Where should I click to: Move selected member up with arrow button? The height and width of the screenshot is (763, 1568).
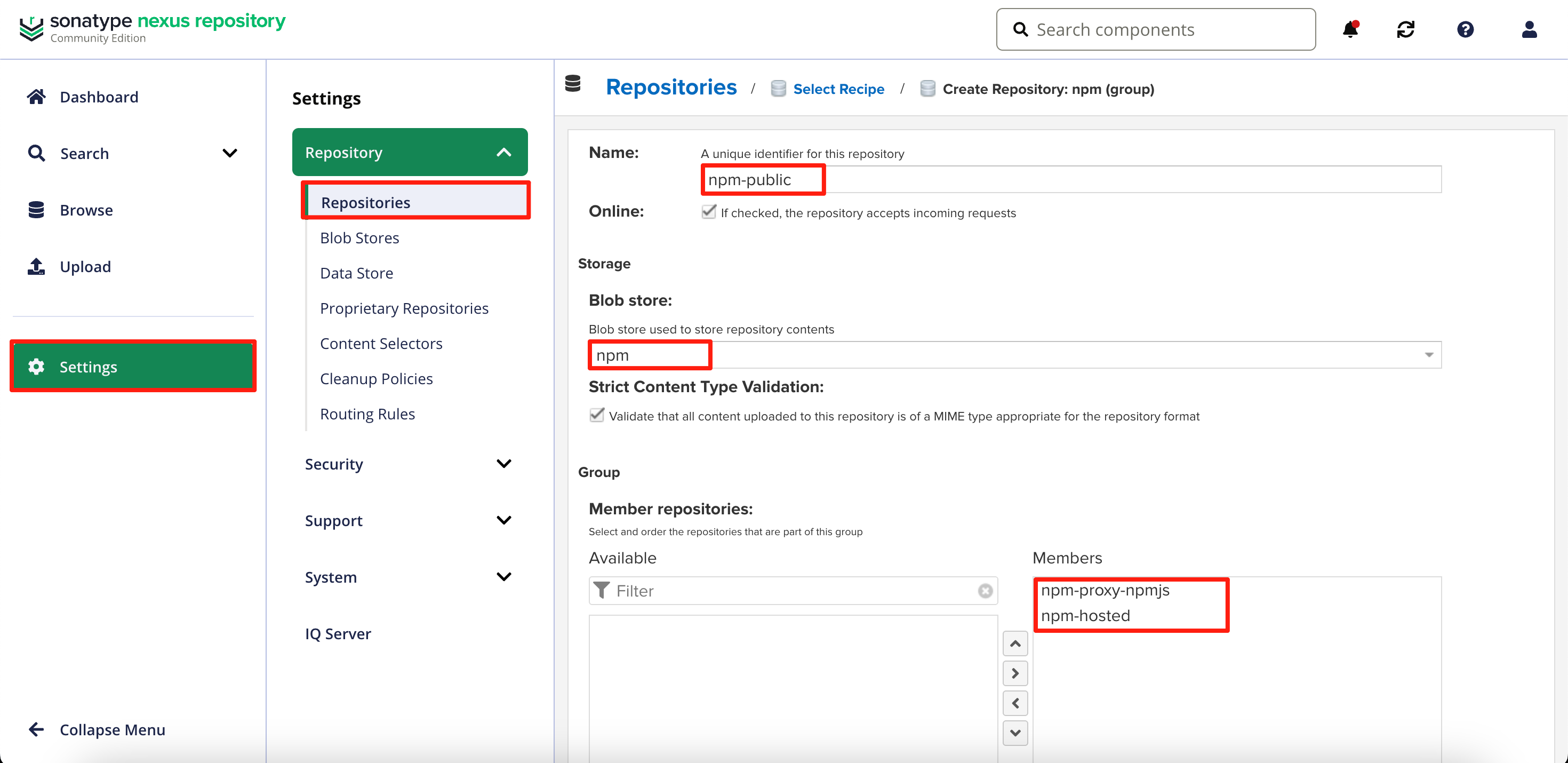click(1015, 643)
